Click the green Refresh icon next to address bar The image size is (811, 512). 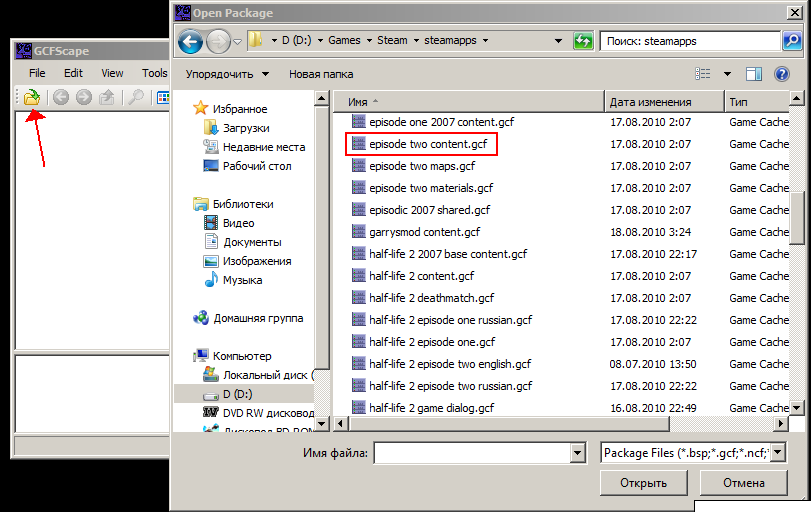[x=583, y=41]
